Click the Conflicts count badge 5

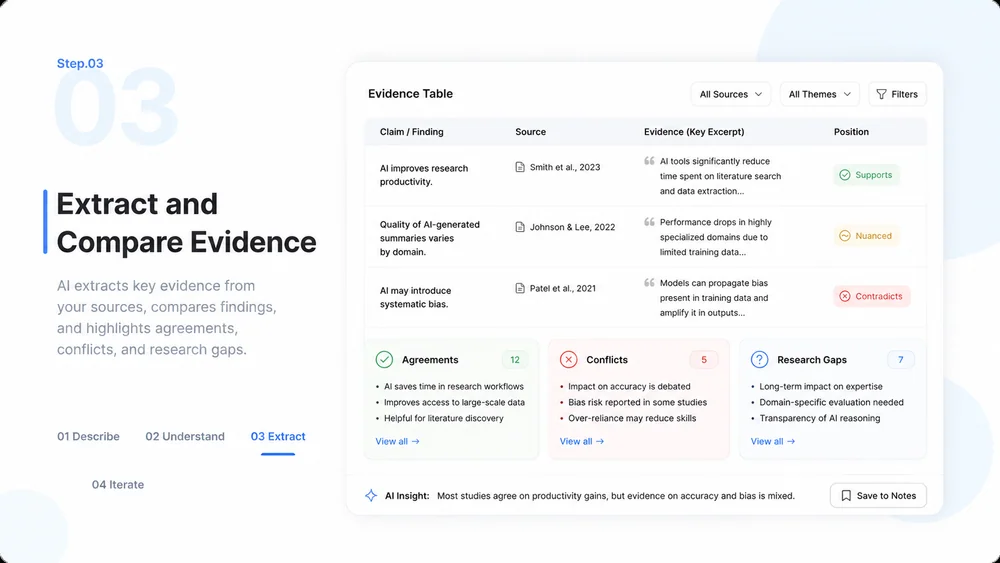pos(704,360)
